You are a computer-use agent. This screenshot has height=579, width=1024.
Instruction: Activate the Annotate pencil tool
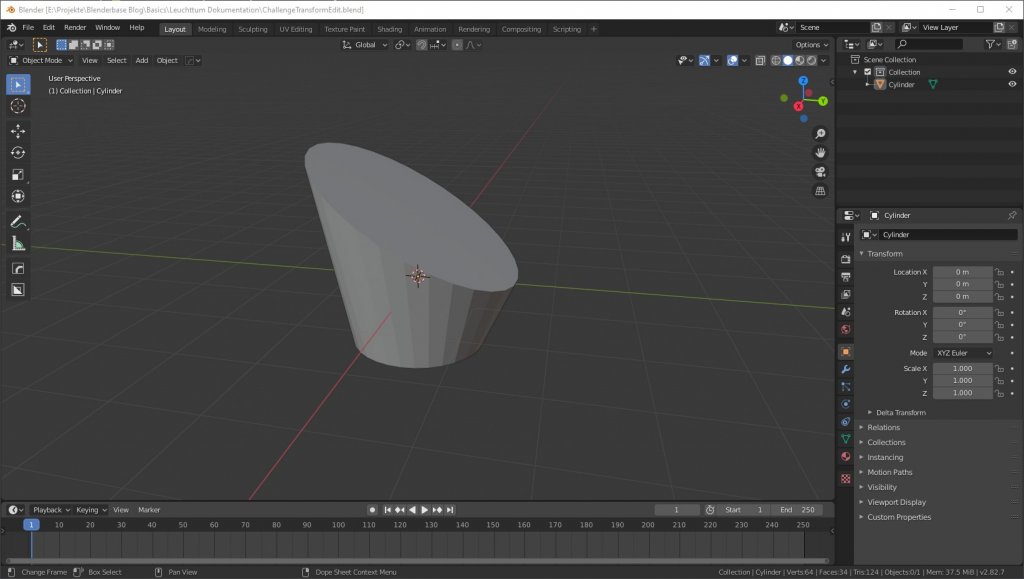point(18,221)
